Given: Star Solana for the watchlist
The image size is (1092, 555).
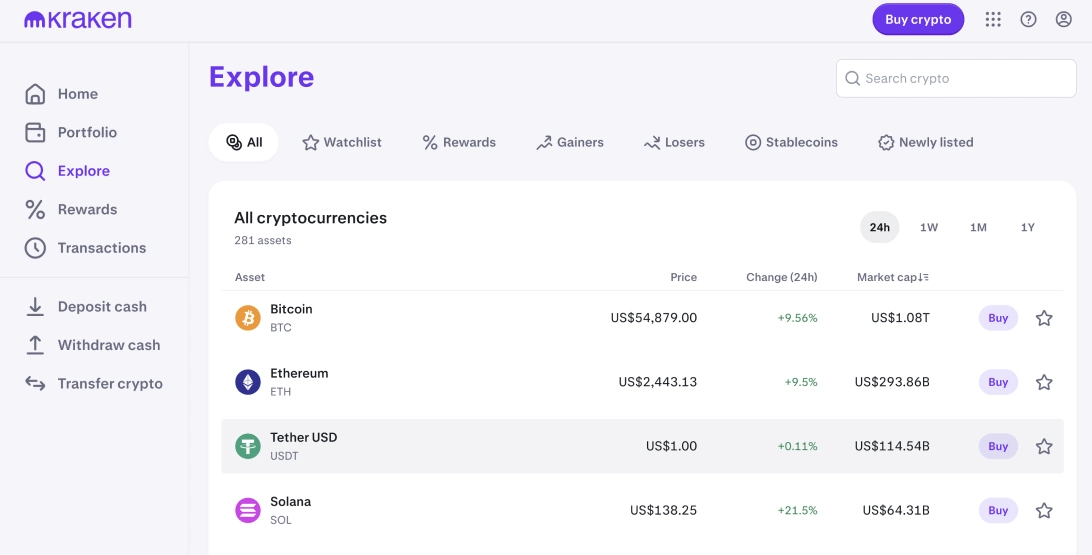Looking at the screenshot, I should pos(1044,510).
